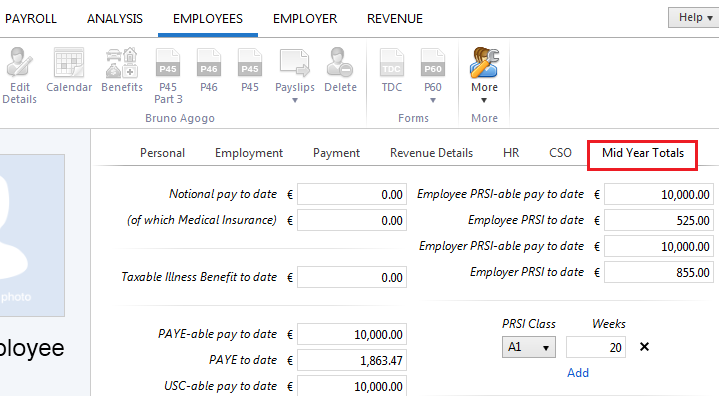
Task: Edit Employee PRSI-able pay to date field
Action: tap(659, 195)
